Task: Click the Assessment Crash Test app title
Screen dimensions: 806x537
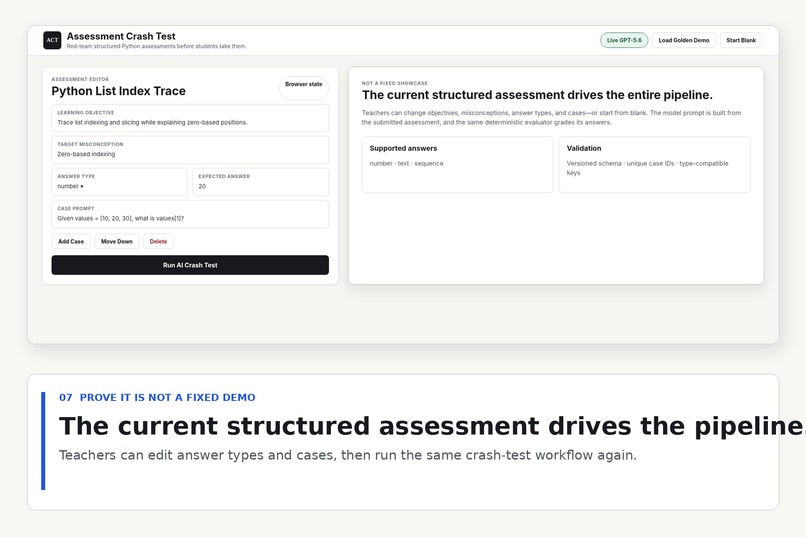Action: point(121,36)
